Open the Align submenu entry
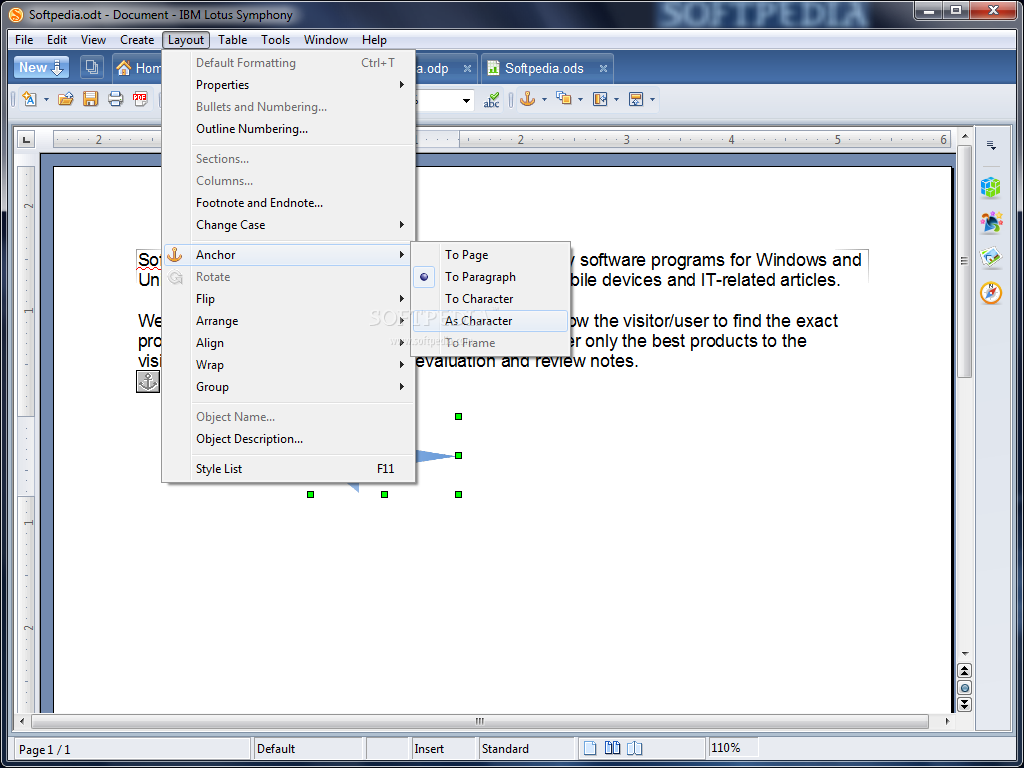Image resolution: width=1024 pixels, height=768 pixels. 289,343
